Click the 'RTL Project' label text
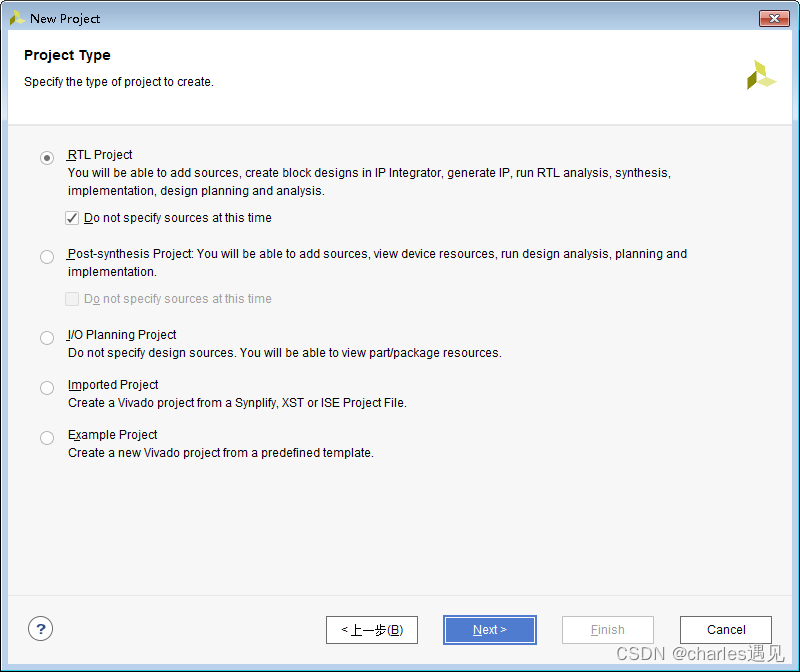The width and height of the screenshot is (800, 672). (x=100, y=155)
